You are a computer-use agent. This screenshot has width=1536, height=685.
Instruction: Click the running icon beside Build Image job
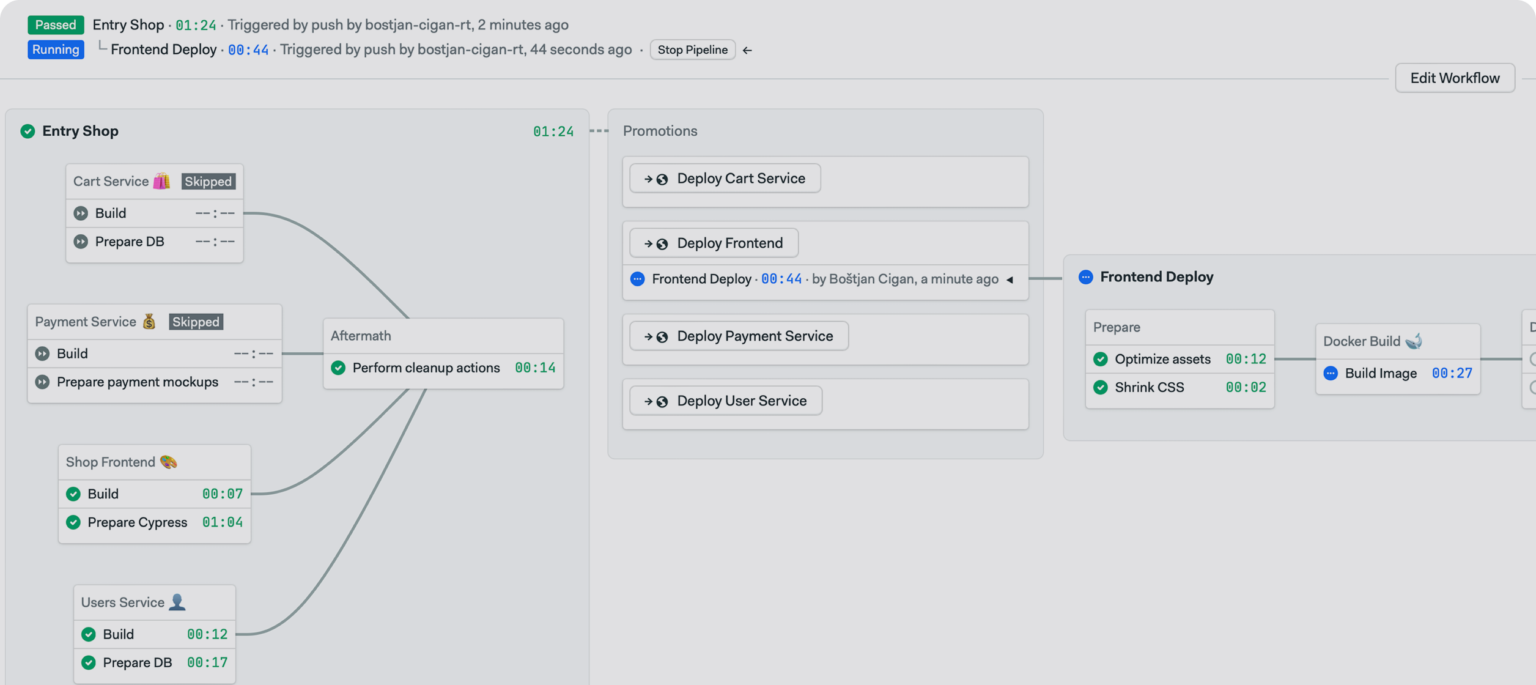coord(1330,373)
